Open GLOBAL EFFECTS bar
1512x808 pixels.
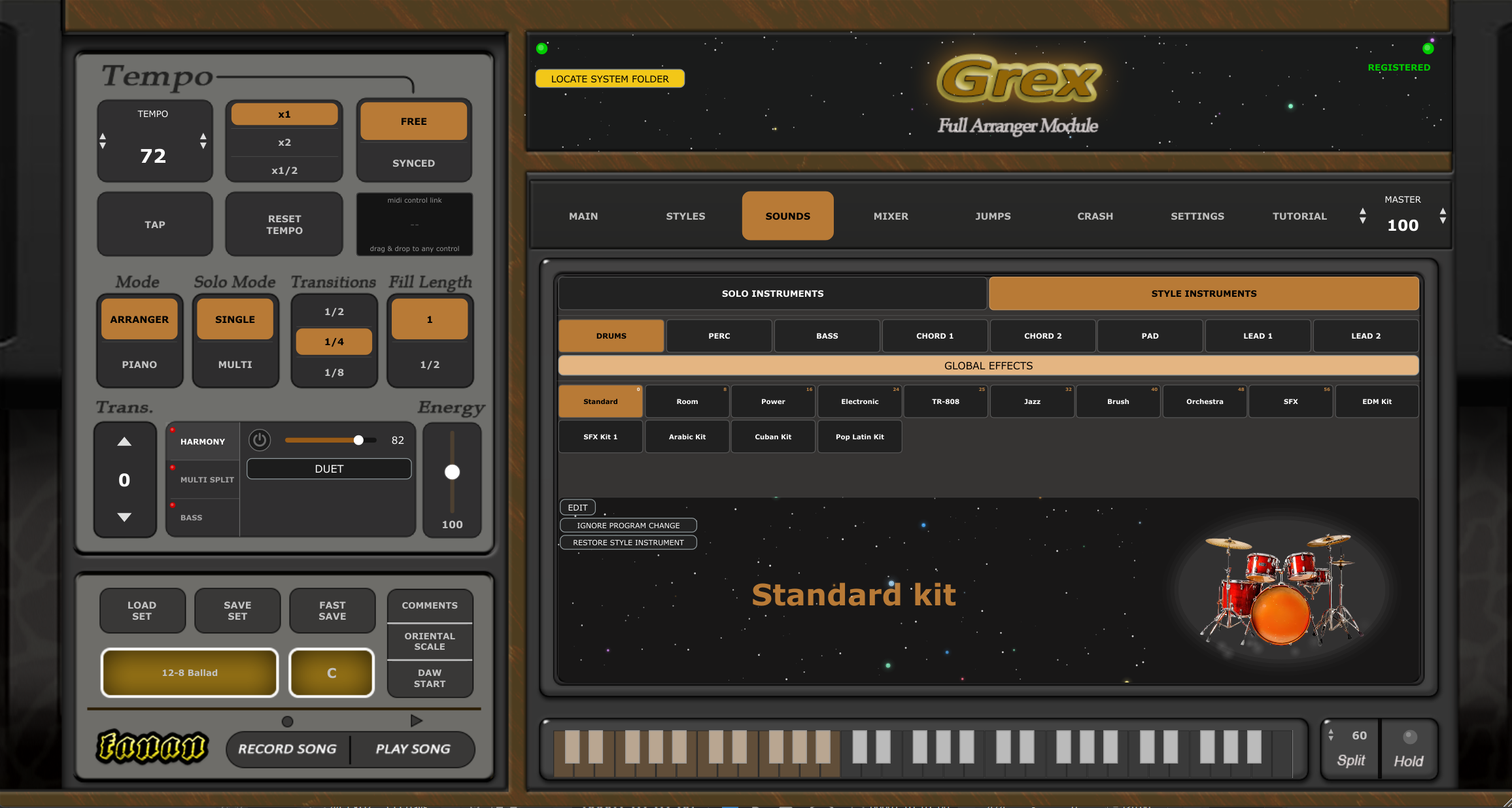(988, 365)
